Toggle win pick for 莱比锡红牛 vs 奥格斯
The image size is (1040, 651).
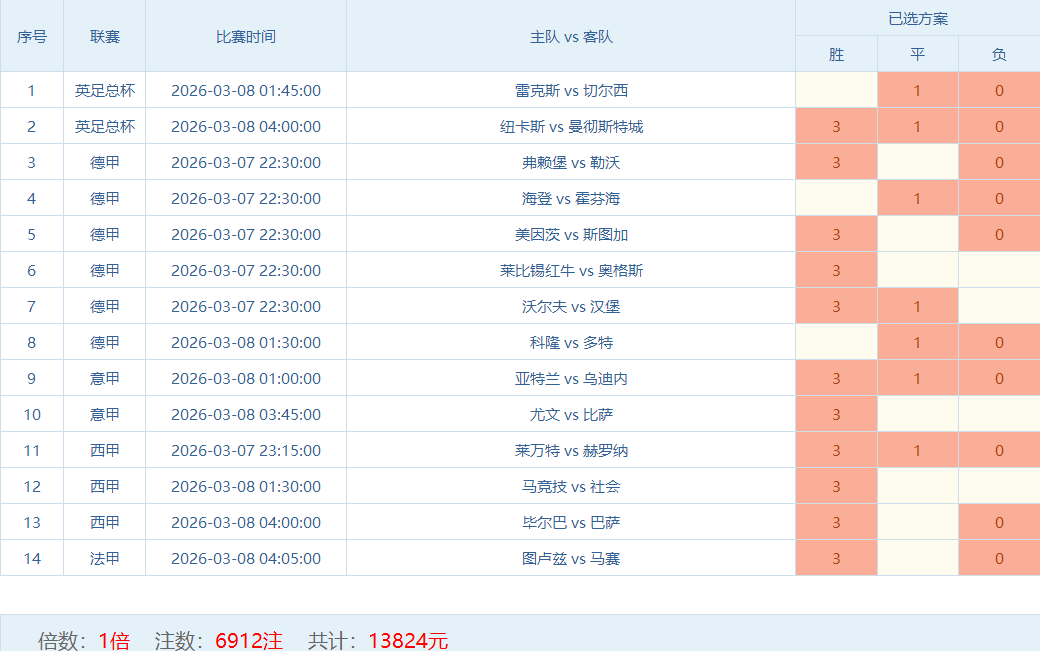click(836, 270)
